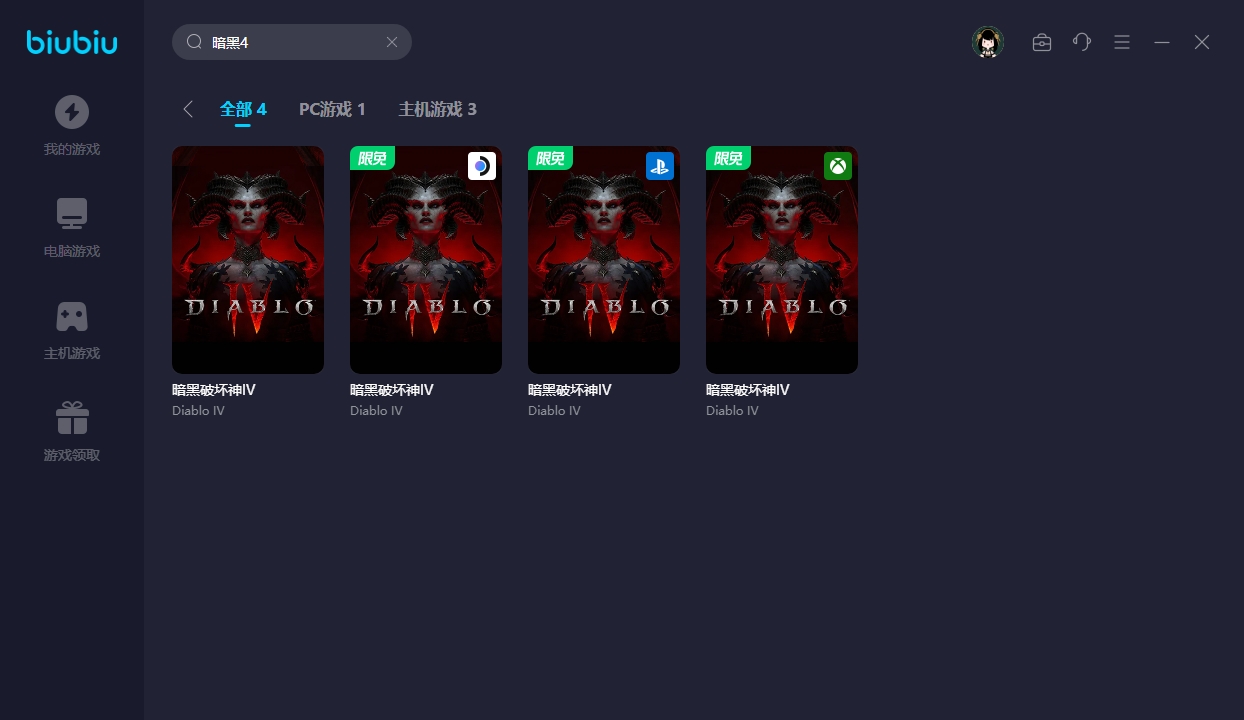Close the biubiu window

1202,42
